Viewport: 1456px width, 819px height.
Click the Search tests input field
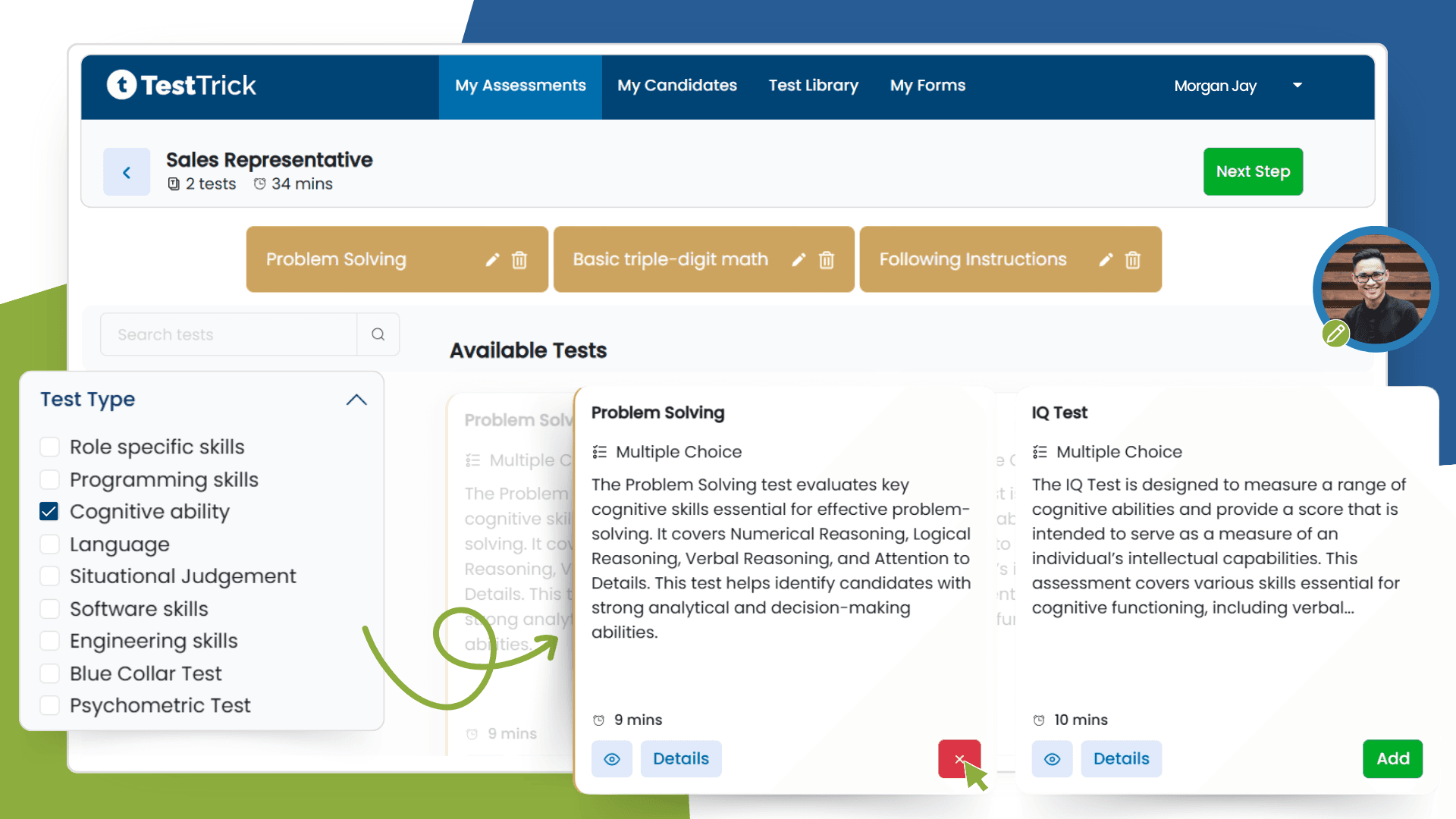(x=227, y=334)
